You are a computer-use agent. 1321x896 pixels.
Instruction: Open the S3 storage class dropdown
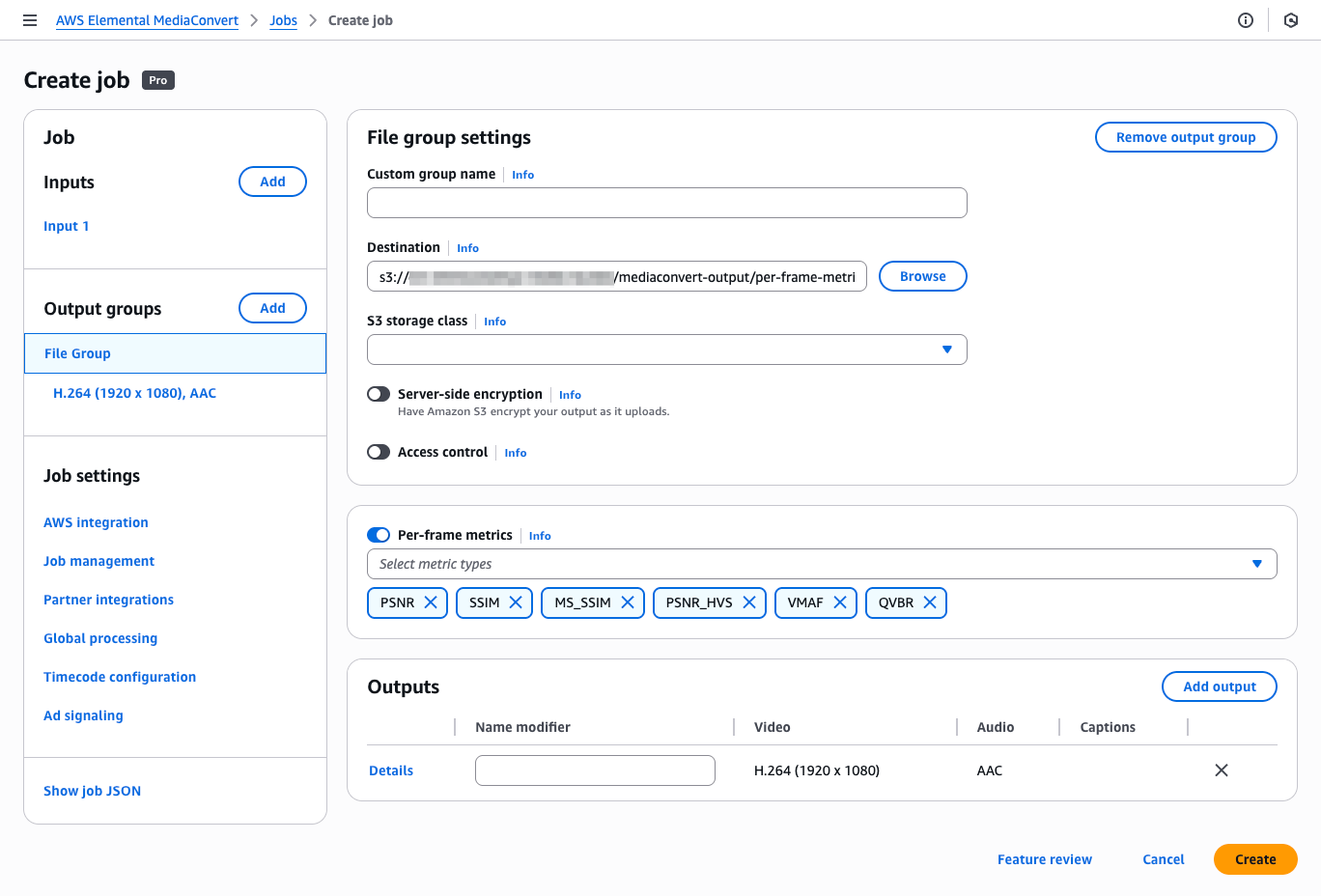point(667,350)
